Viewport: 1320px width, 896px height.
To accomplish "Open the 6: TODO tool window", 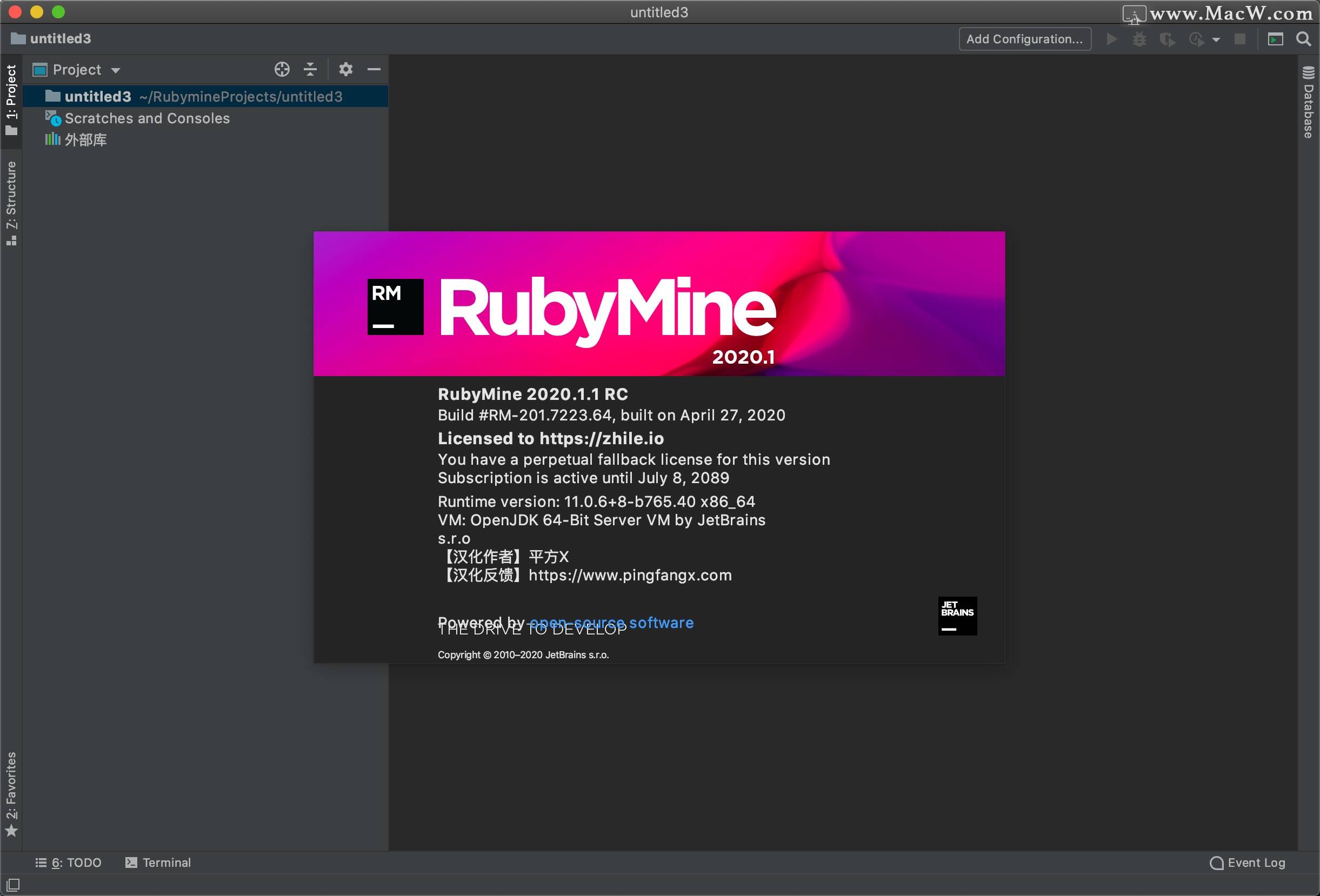I will pos(68,862).
